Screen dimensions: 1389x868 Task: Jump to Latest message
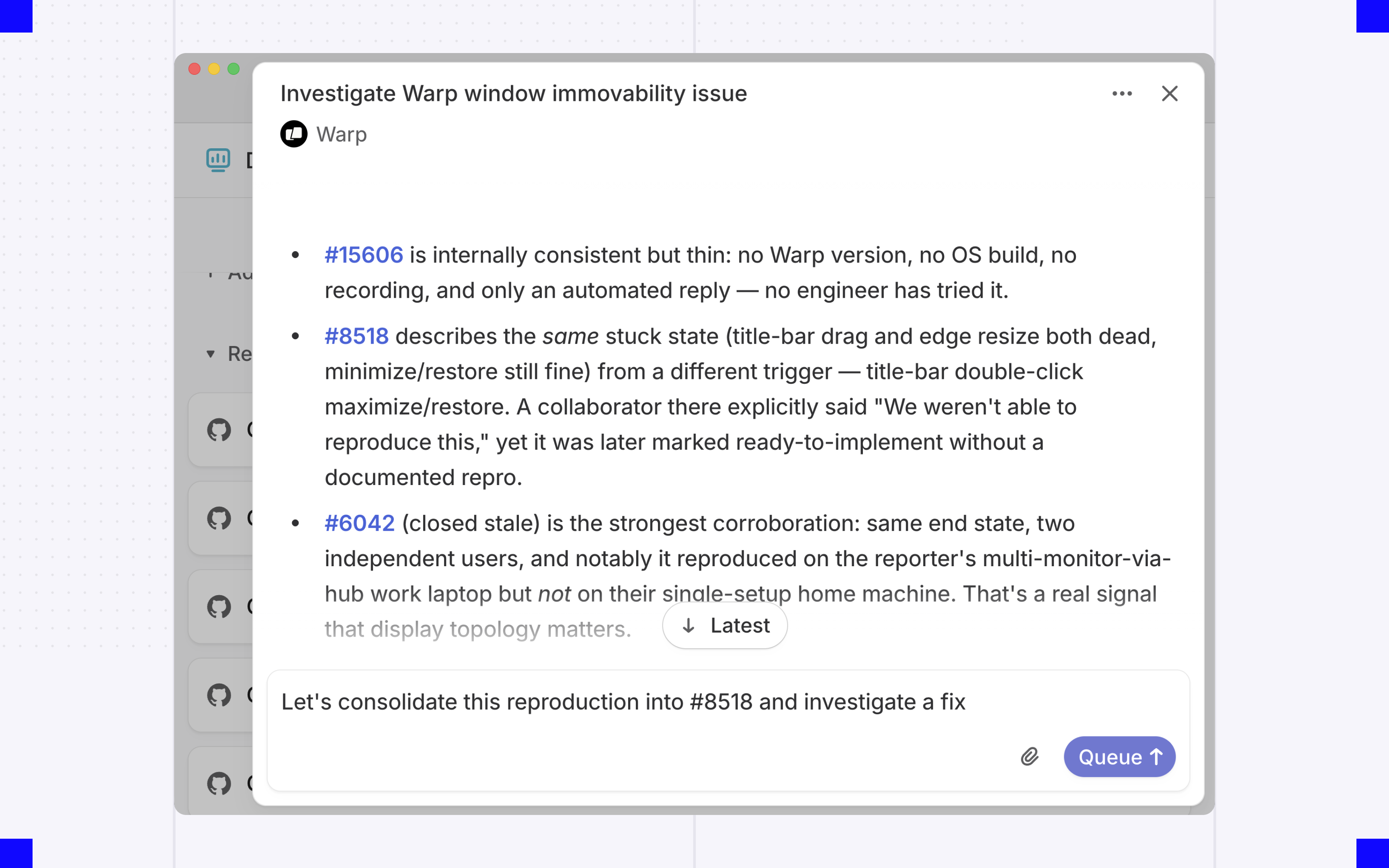coord(725,625)
